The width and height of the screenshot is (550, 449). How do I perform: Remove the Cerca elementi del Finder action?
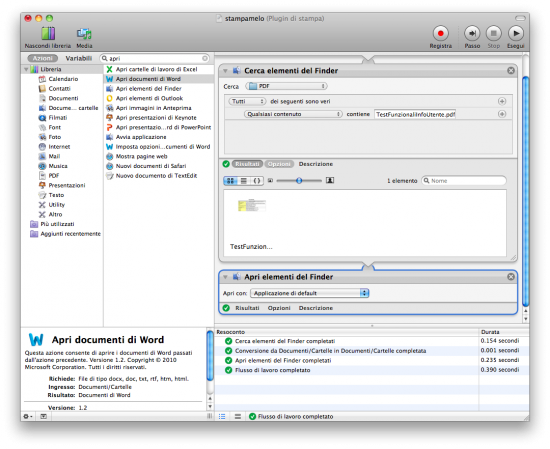[x=511, y=71]
